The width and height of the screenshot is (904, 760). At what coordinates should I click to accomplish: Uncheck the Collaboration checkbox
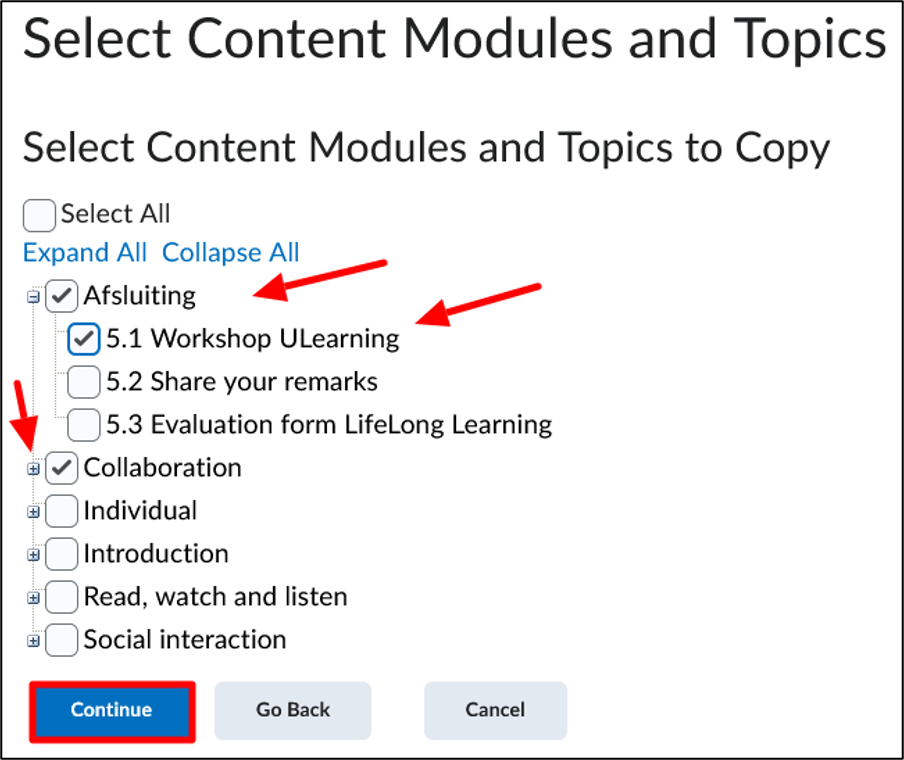(62, 468)
